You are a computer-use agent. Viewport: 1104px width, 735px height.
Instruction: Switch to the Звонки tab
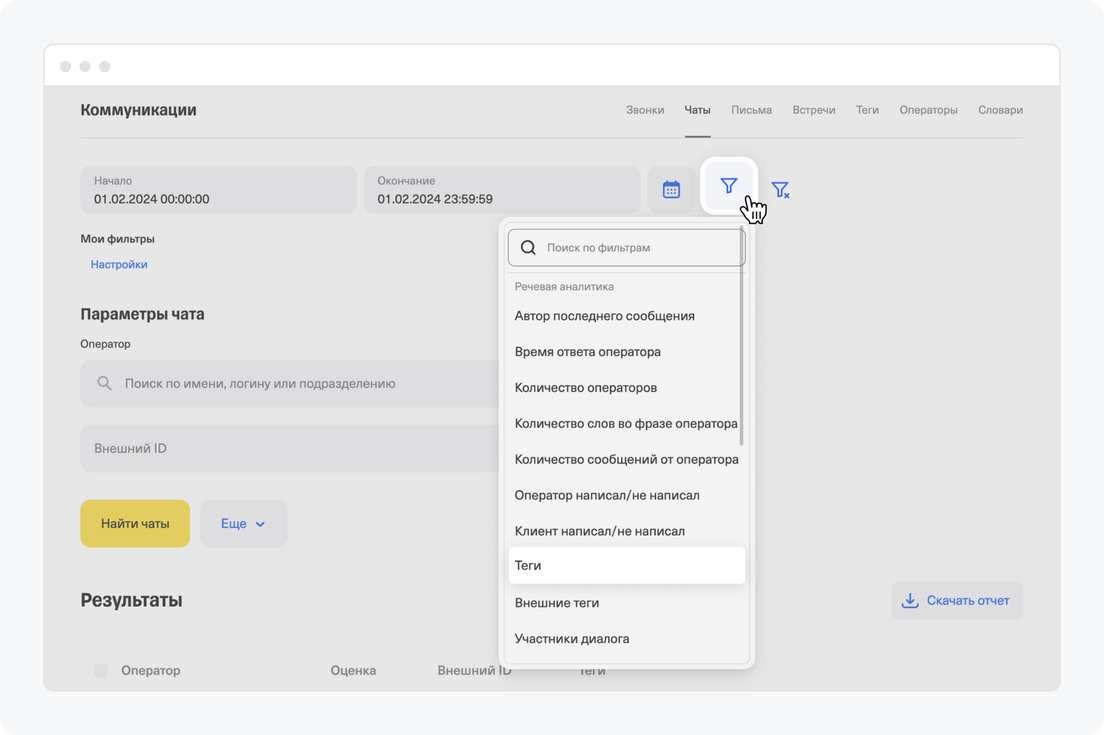tap(645, 110)
